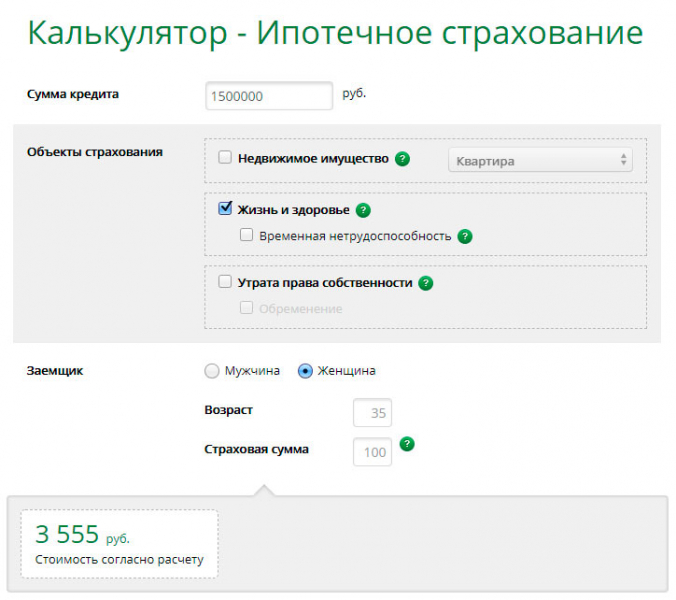Tick the Временная нетрудоспособность checkbox
This screenshot has height=600, width=676.
coord(247,236)
